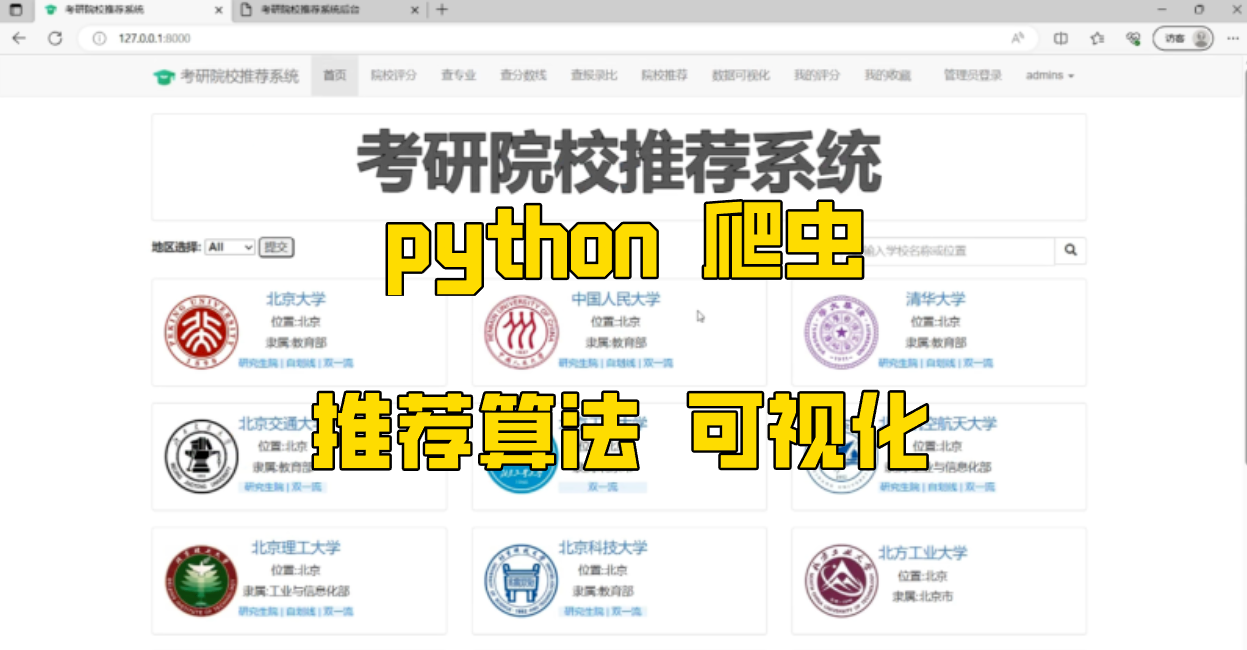Click the green graduation cap brand logo
The width and height of the screenshot is (1247, 650).
point(164,76)
